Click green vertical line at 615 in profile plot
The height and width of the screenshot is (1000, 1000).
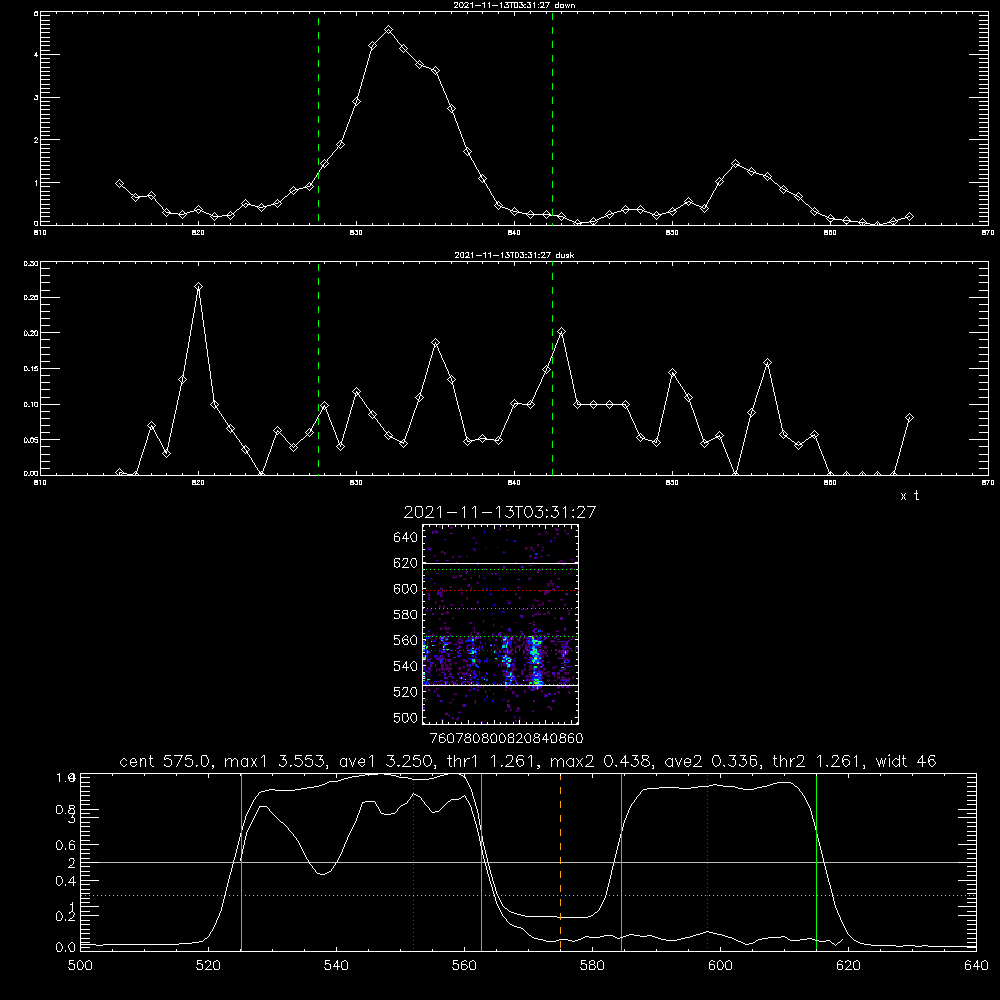click(816, 862)
